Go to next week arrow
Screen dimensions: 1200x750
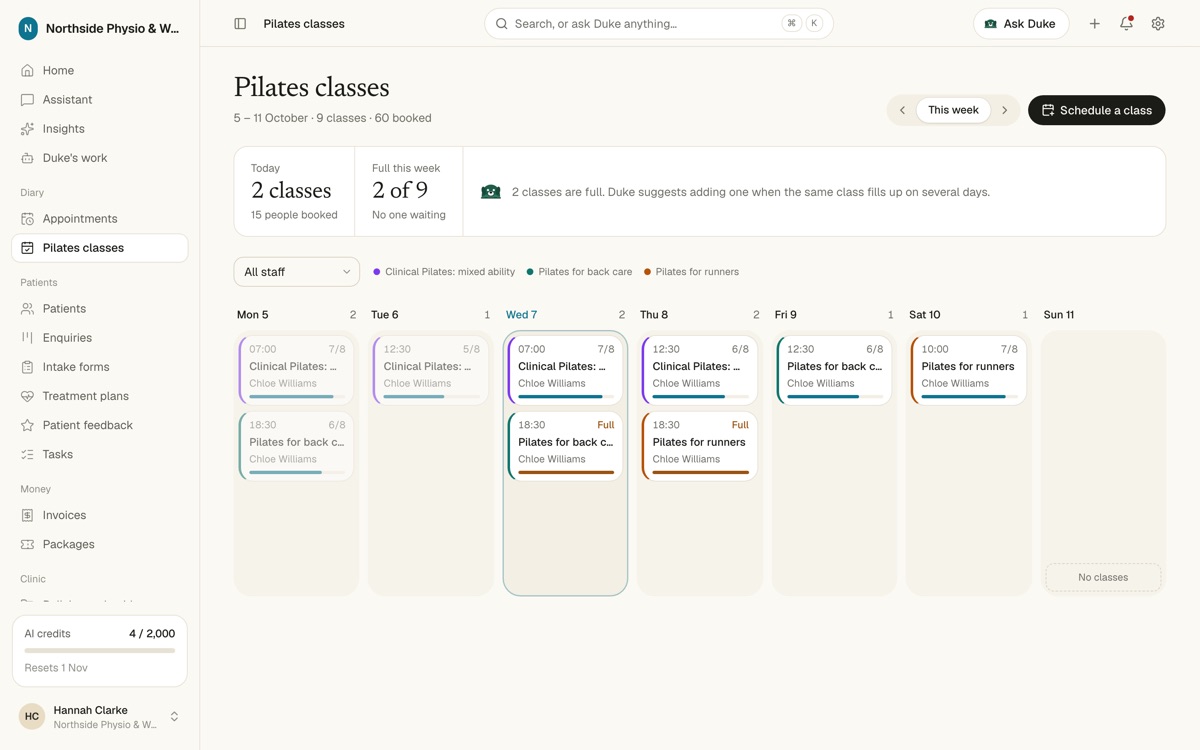[1005, 110]
